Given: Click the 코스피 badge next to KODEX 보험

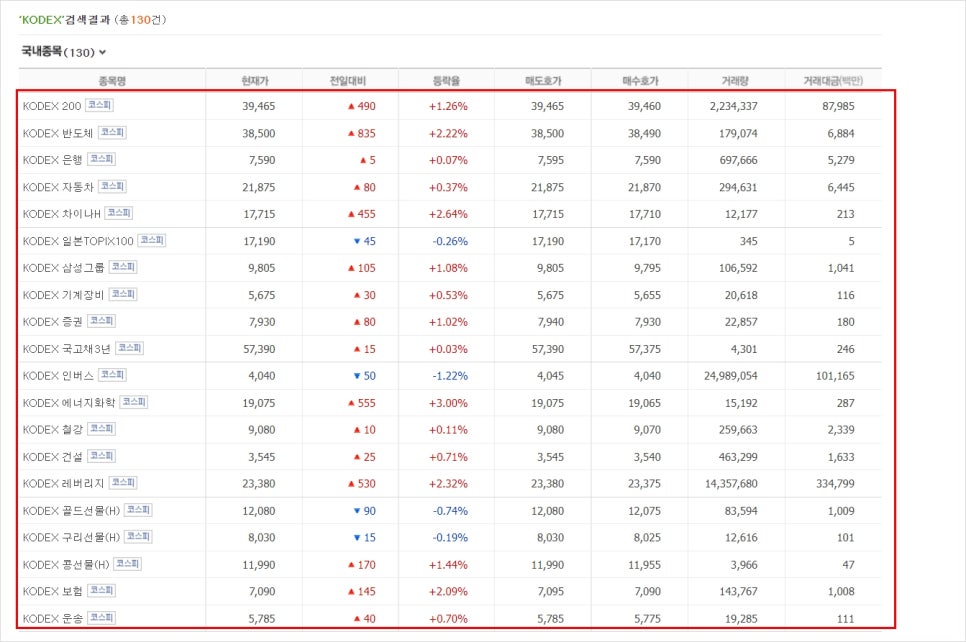Looking at the screenshot, I should click(x=102, y=590).
